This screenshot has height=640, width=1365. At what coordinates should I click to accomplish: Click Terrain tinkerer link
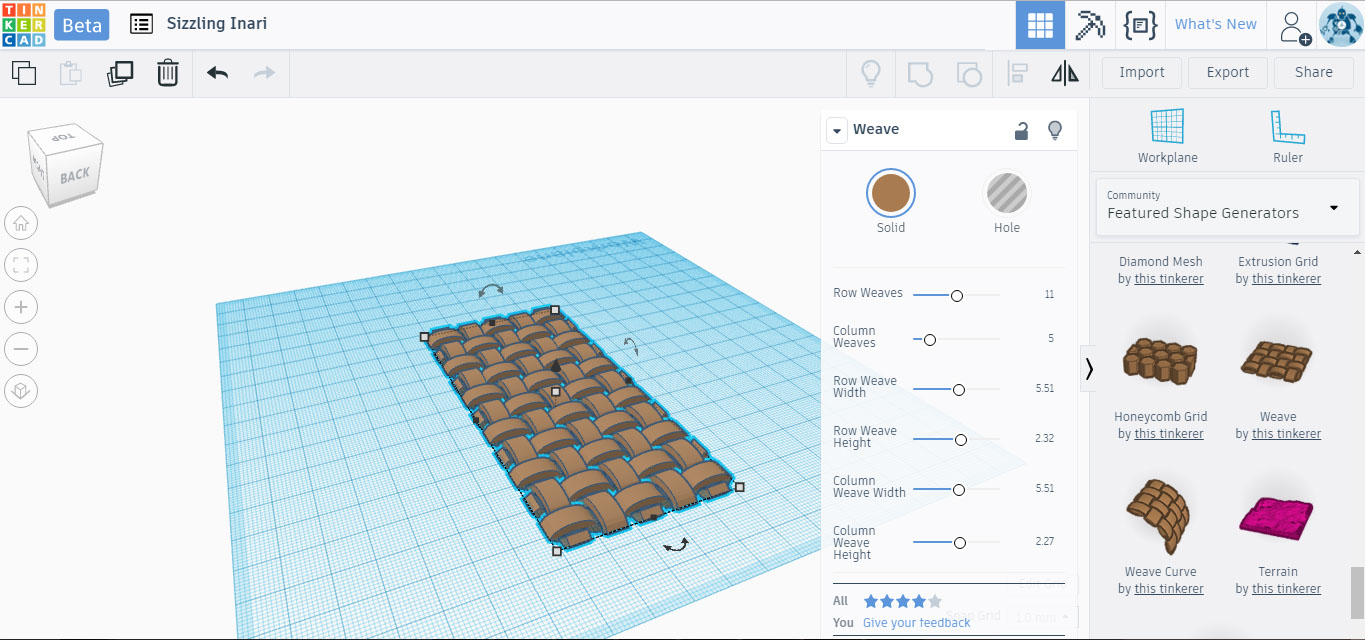pos(1286,589)
